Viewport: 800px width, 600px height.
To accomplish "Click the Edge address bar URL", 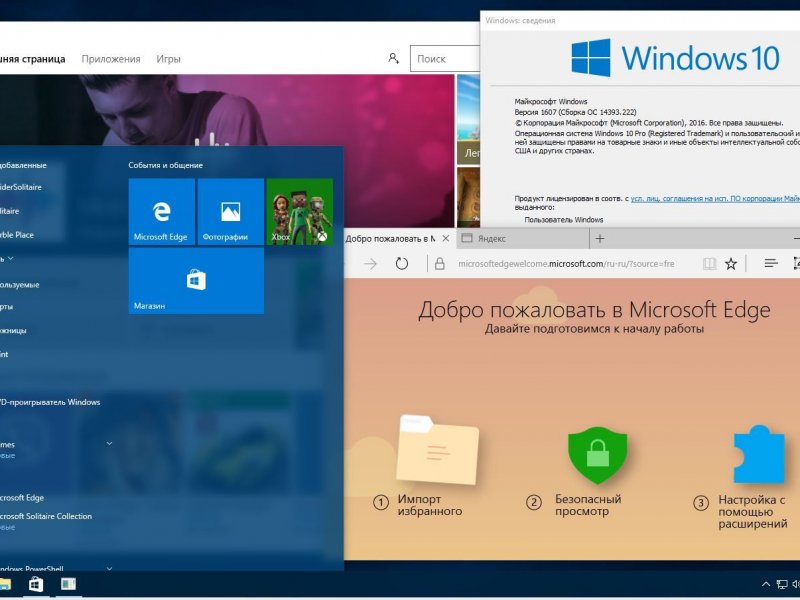I will [566, 264].
